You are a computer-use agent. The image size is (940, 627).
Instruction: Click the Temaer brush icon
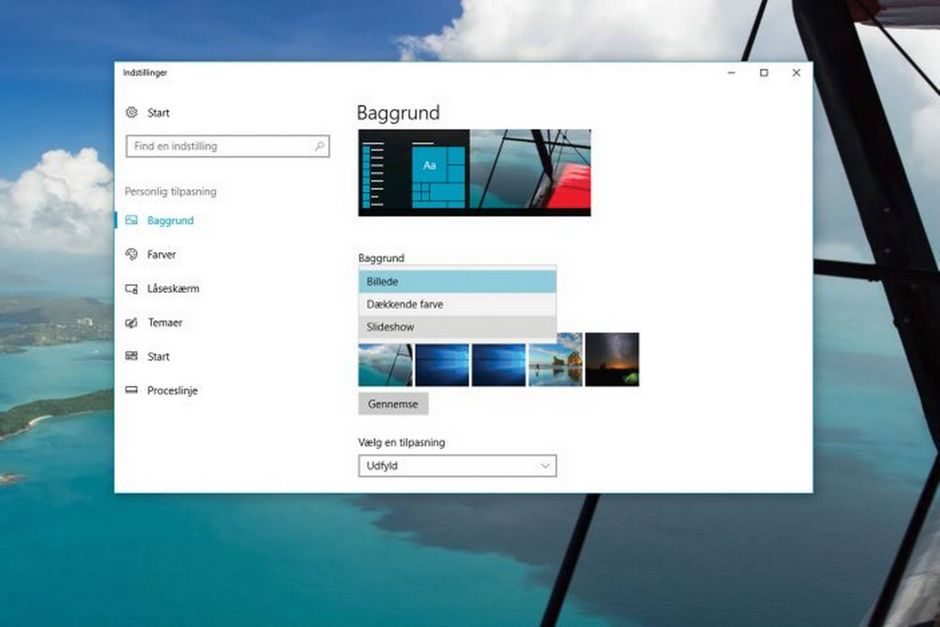click(132, 322)
